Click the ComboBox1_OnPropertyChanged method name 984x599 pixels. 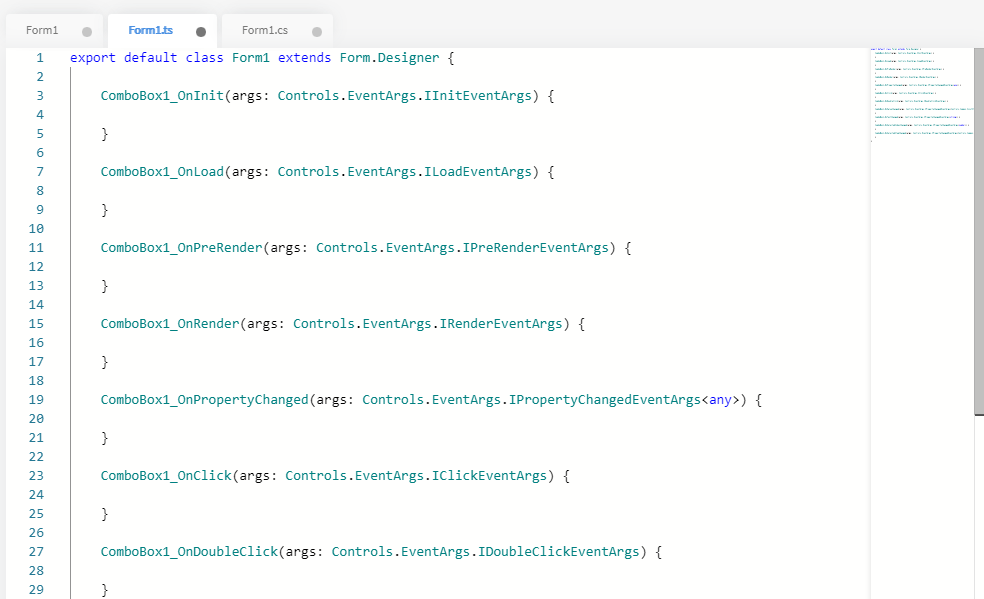(204, 400)
